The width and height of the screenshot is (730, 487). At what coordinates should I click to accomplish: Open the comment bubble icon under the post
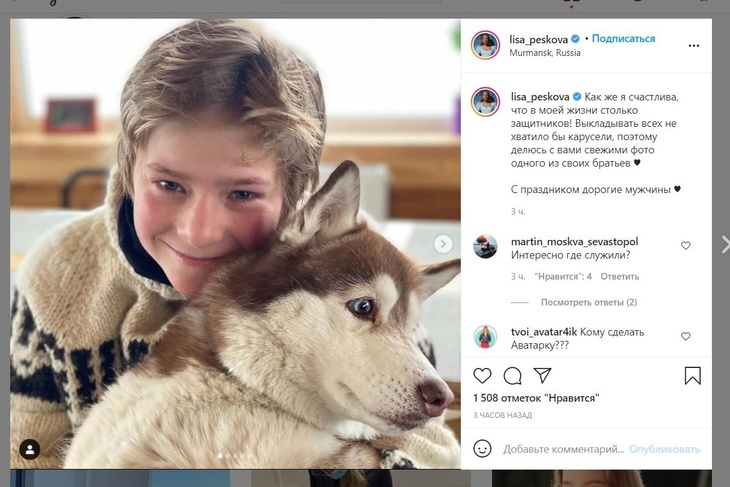point(513,376)
